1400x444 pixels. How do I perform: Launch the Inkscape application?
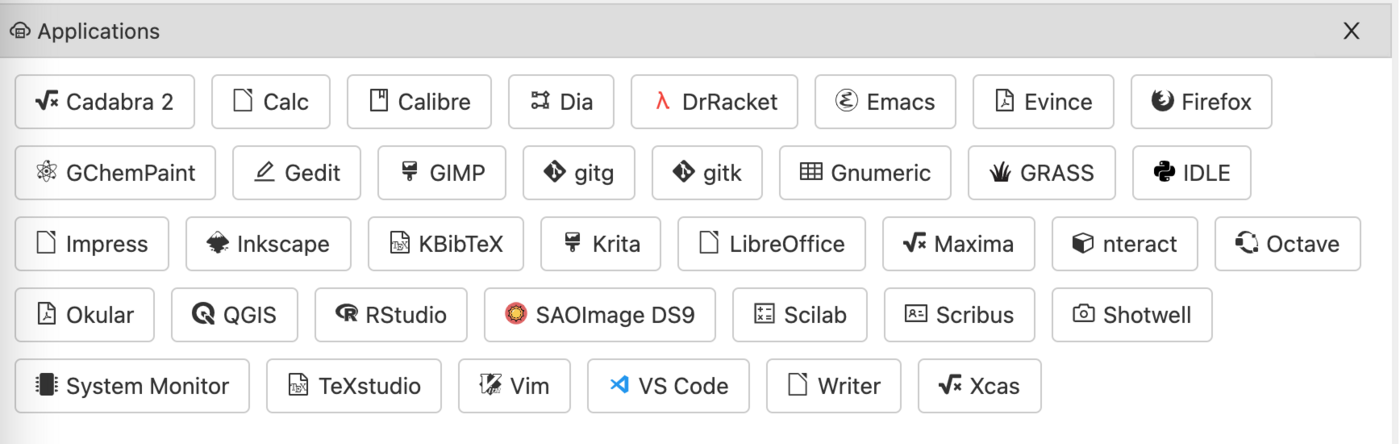(x=268, y=244)
